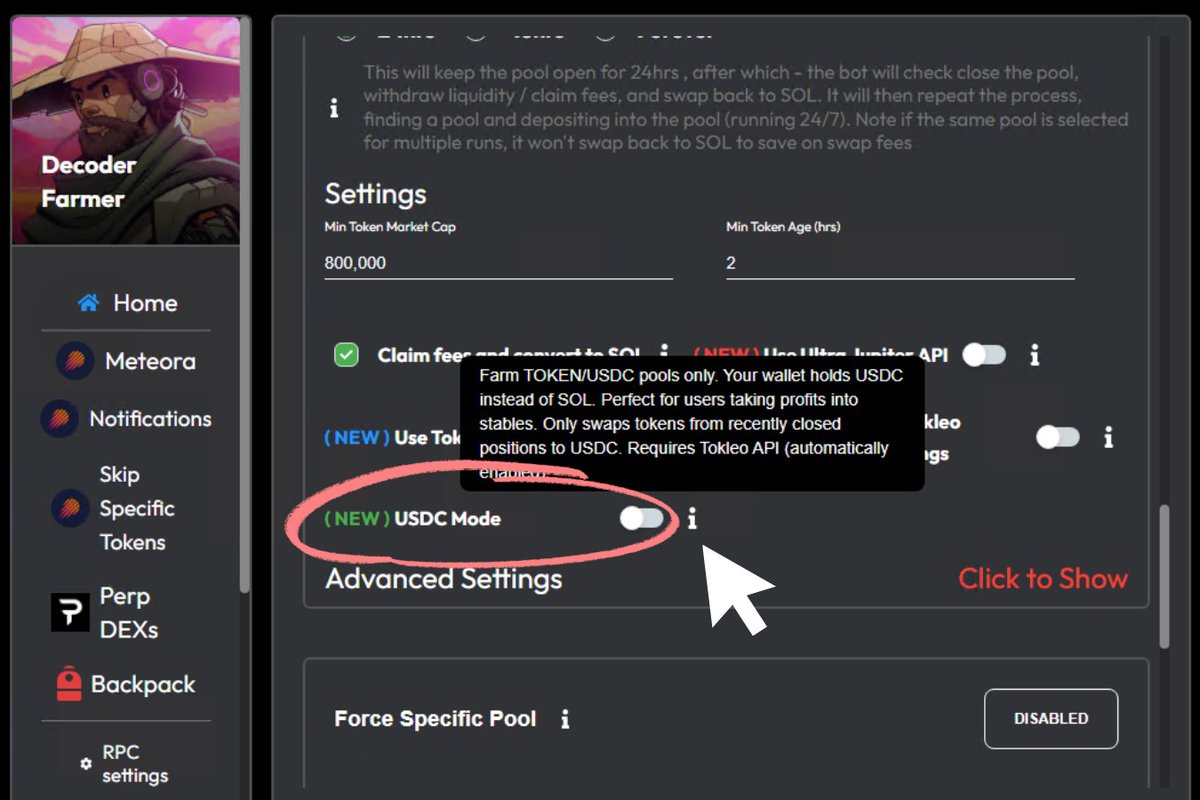This screenshot has width=1200, height=800.
Task: Click the main panel vertical scrollbar
Action: pyautogui.click(x=1163, y=578)
